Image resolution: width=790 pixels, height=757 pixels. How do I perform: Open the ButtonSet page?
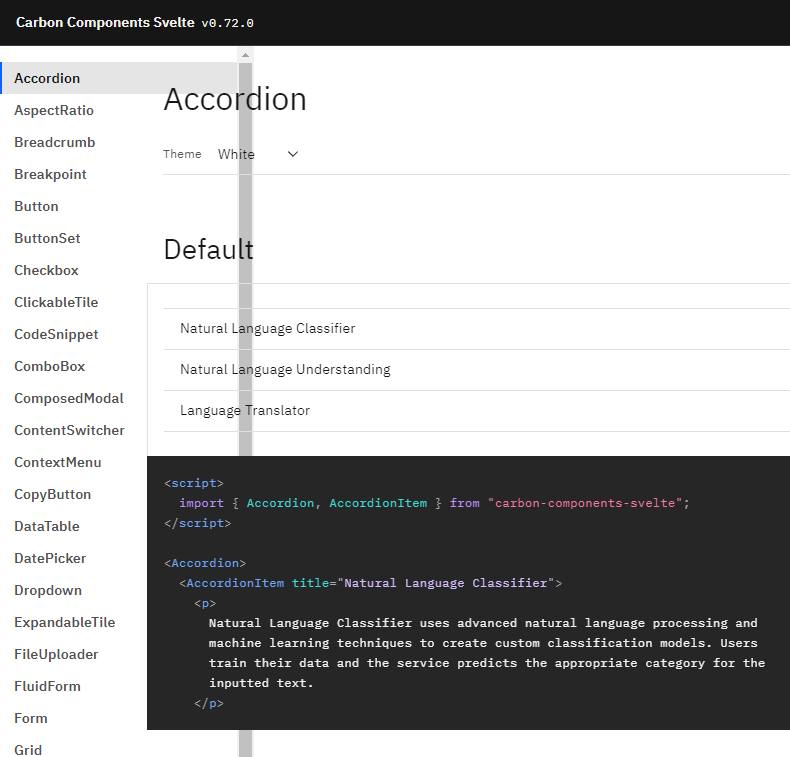[47, 238]
